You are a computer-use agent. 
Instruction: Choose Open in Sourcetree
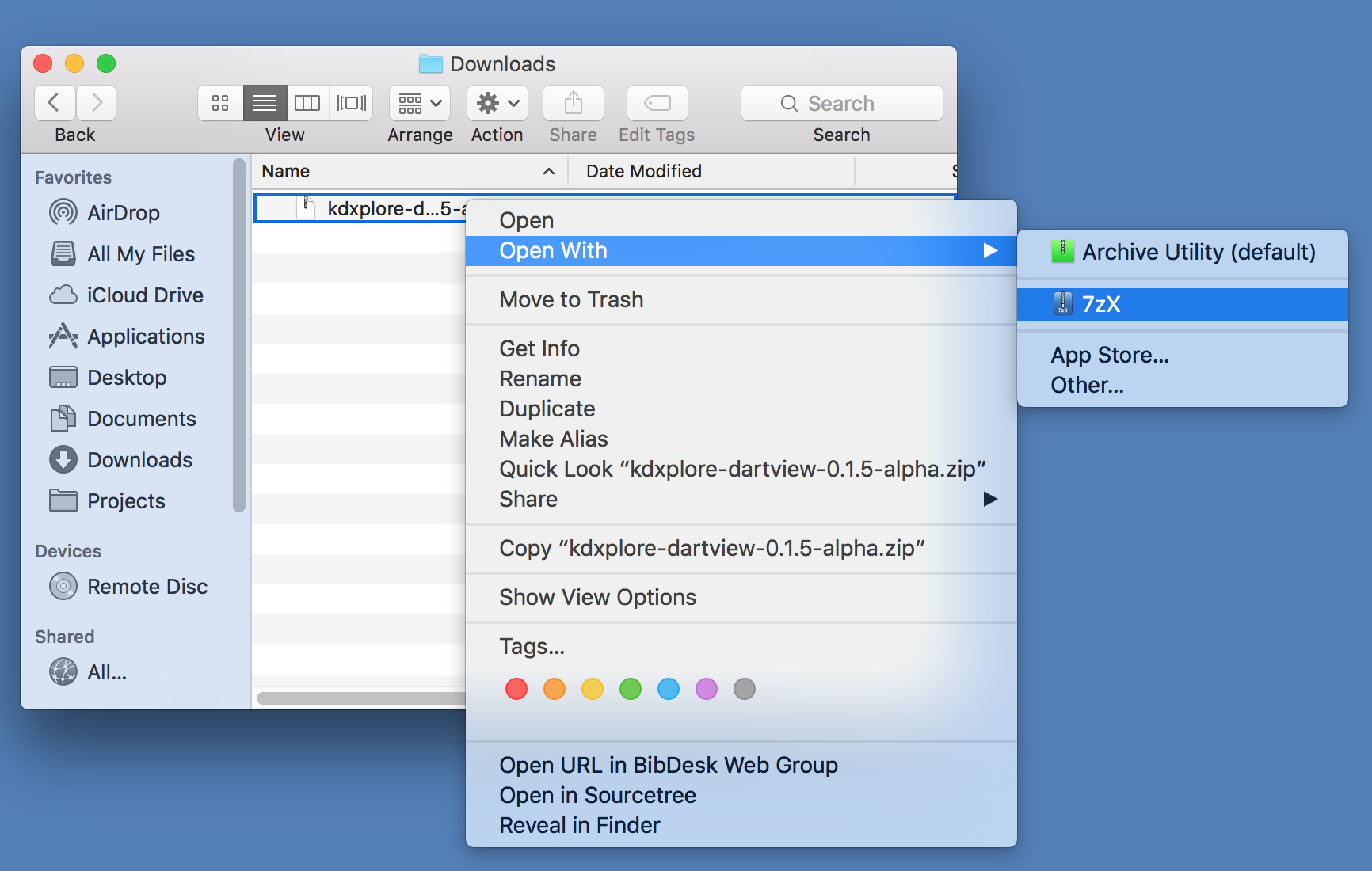[741, 795]
